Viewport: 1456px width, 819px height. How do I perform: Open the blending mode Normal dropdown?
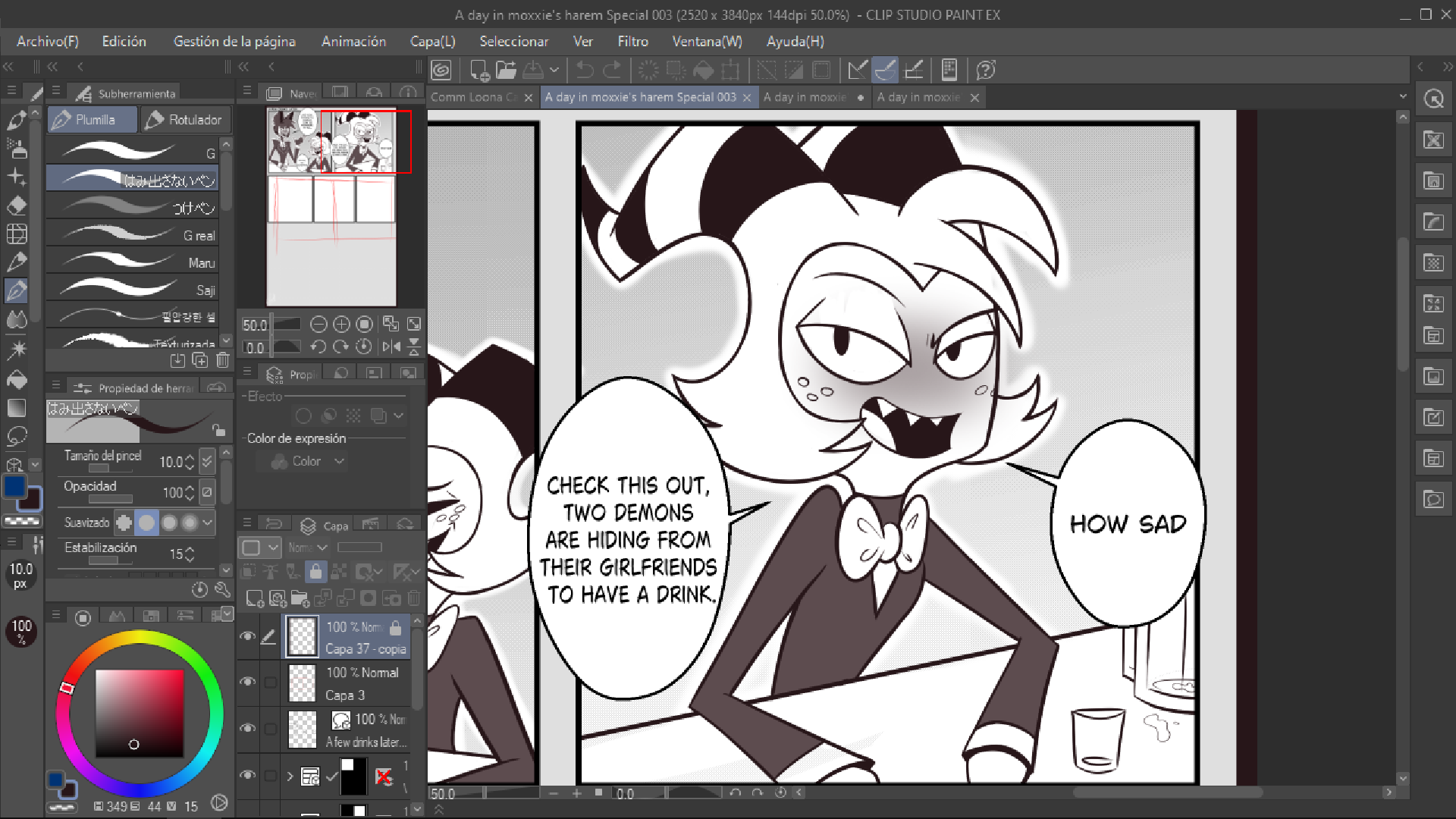click(308, 548)
